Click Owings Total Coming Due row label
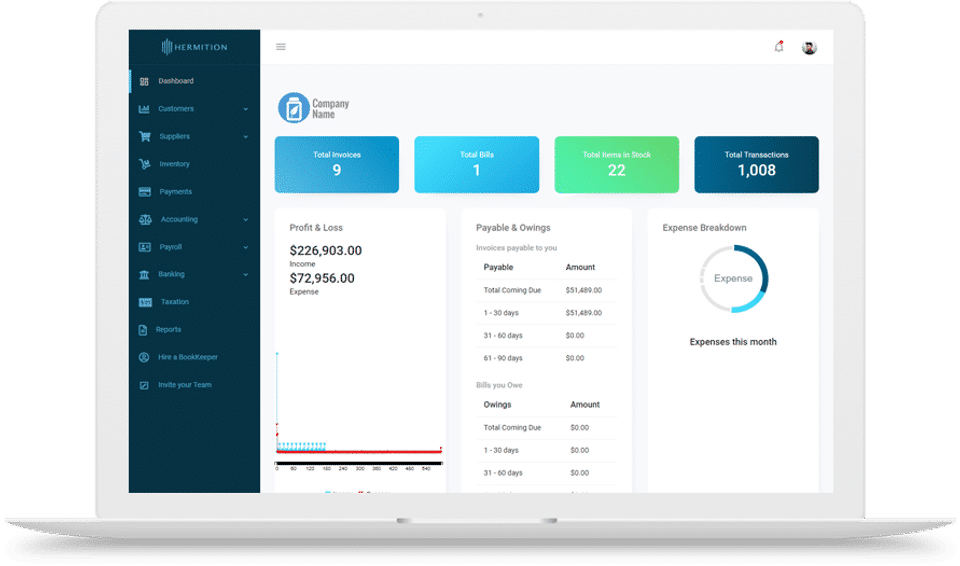This screenshot has width=960, height=566. [x=512, y=428]
